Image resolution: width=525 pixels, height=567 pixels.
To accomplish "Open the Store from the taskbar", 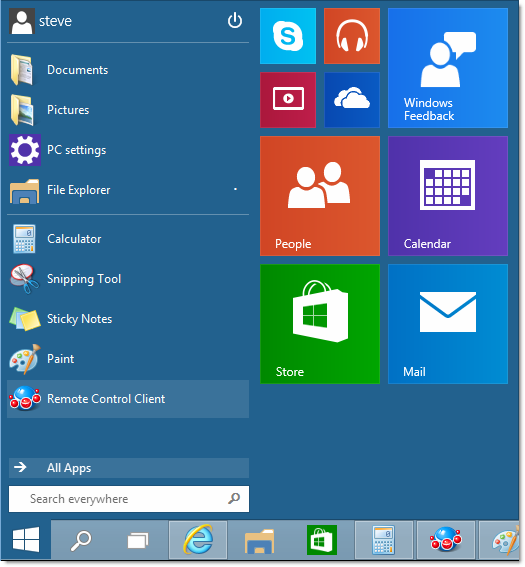I will click(x=322, y=540).
